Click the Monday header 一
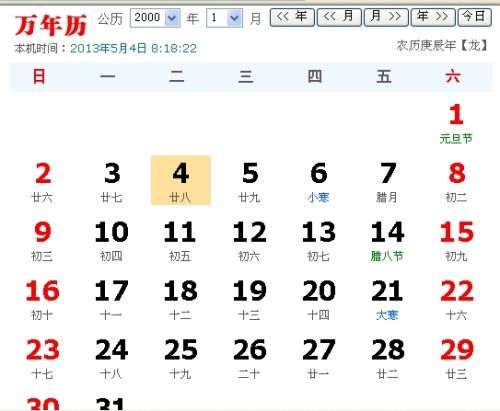Screen dimensions: 500x411 coord(108,77)
